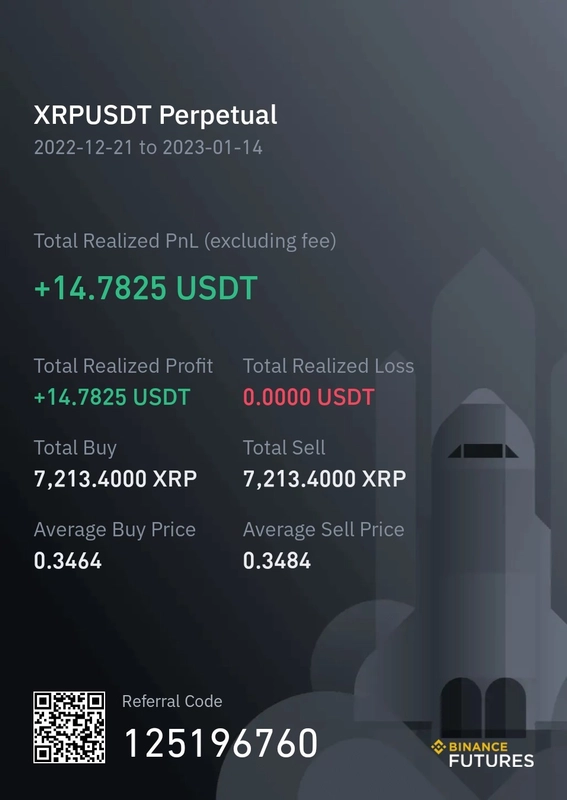Click the Total Buy label
Screen dimensions: 567x800
75,448
